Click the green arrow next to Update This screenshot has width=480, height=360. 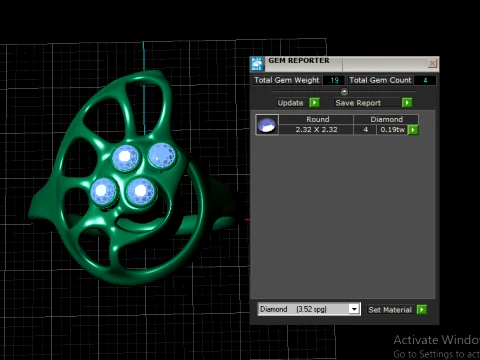(314, 103)
